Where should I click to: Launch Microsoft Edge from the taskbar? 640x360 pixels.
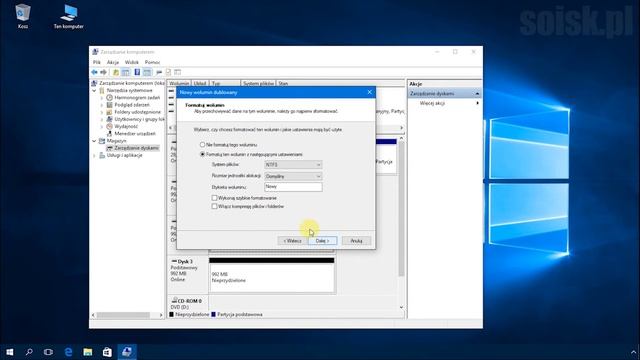click(x=68, y=351)
